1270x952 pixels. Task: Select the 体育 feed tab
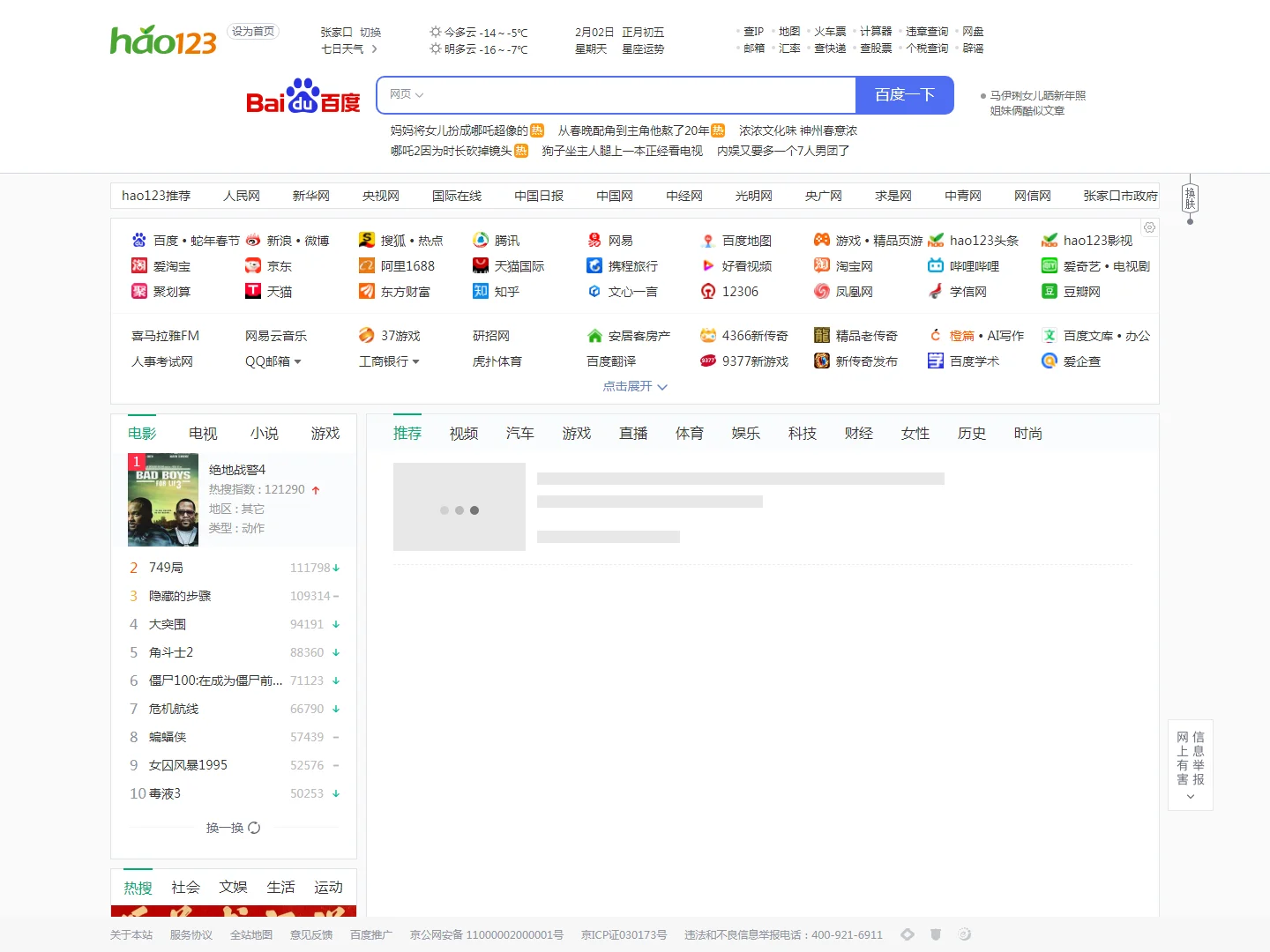pyautogui.click(x=690, y=433)
